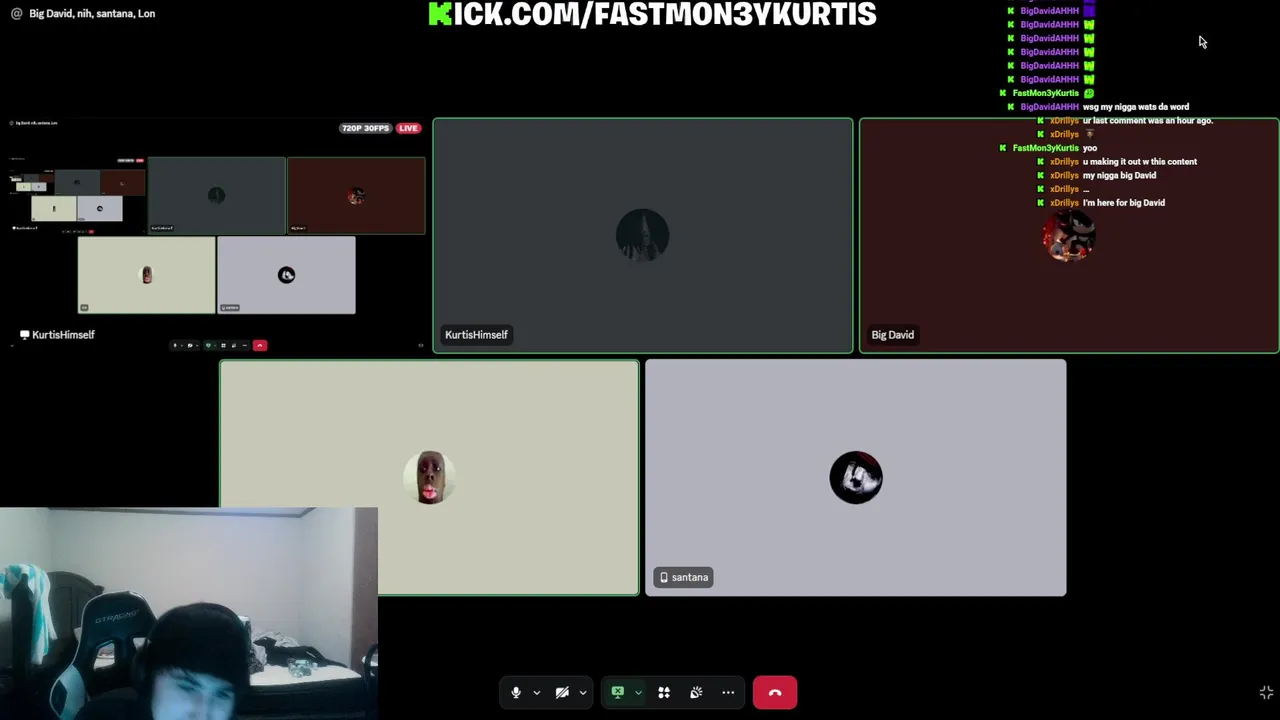Exit fullscreen using corner arrows icon
This screenshot has height=720, width=1280.
coord(1266,692)
